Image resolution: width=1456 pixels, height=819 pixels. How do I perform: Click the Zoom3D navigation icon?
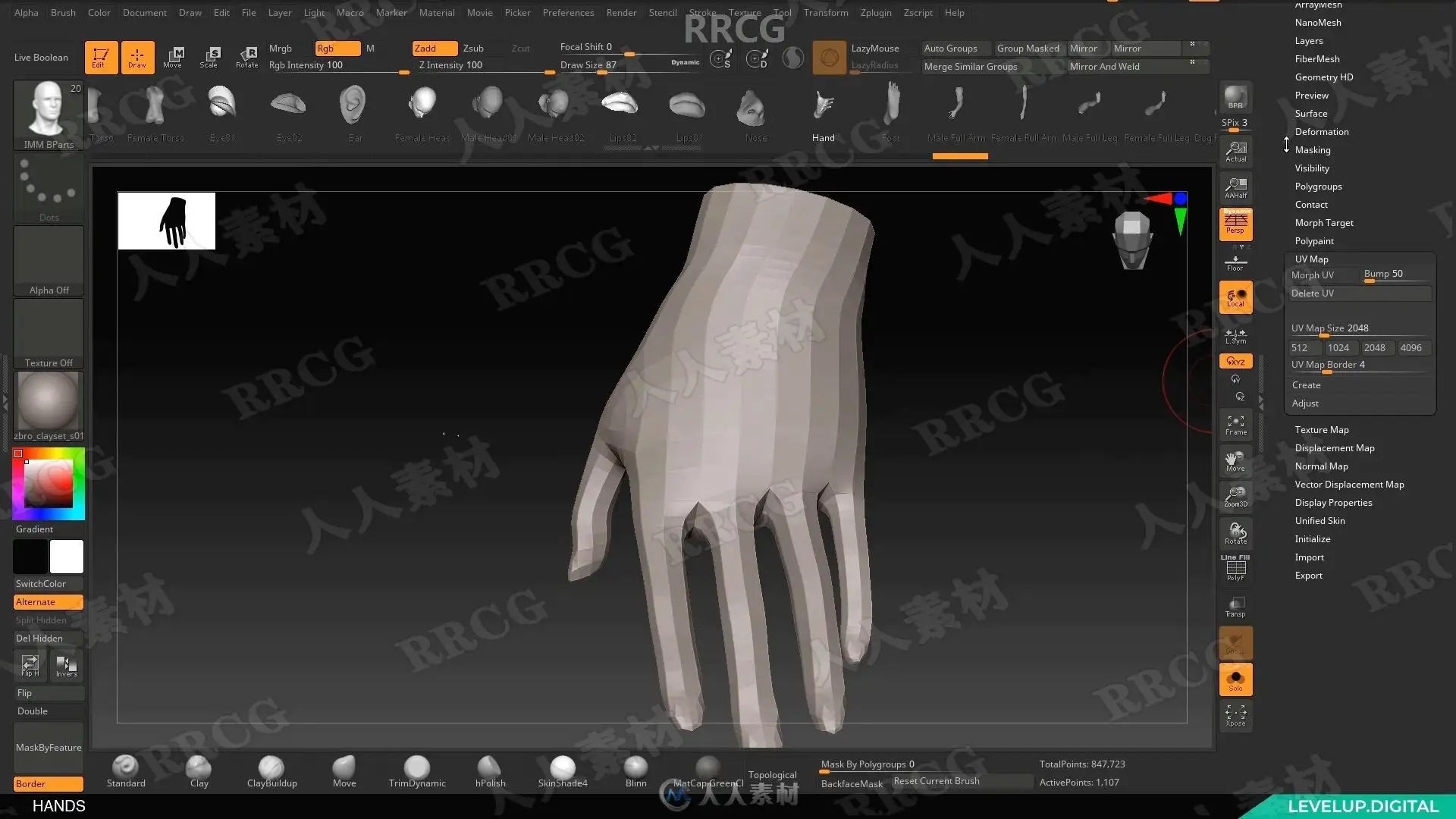coord(1235,497)
